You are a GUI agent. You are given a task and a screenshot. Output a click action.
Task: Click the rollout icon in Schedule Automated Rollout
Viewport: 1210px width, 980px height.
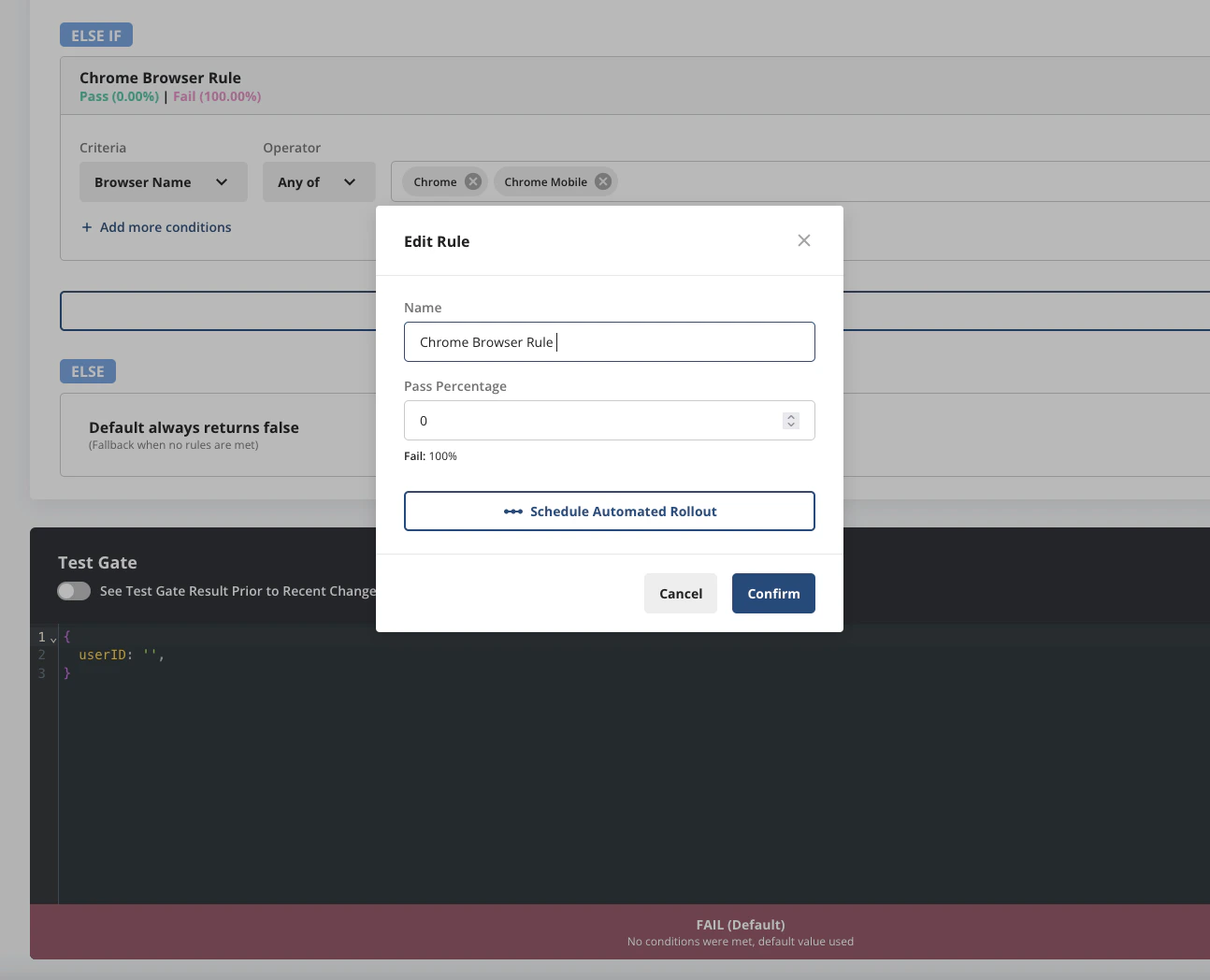pyautogui.click(x=512, y=512)
